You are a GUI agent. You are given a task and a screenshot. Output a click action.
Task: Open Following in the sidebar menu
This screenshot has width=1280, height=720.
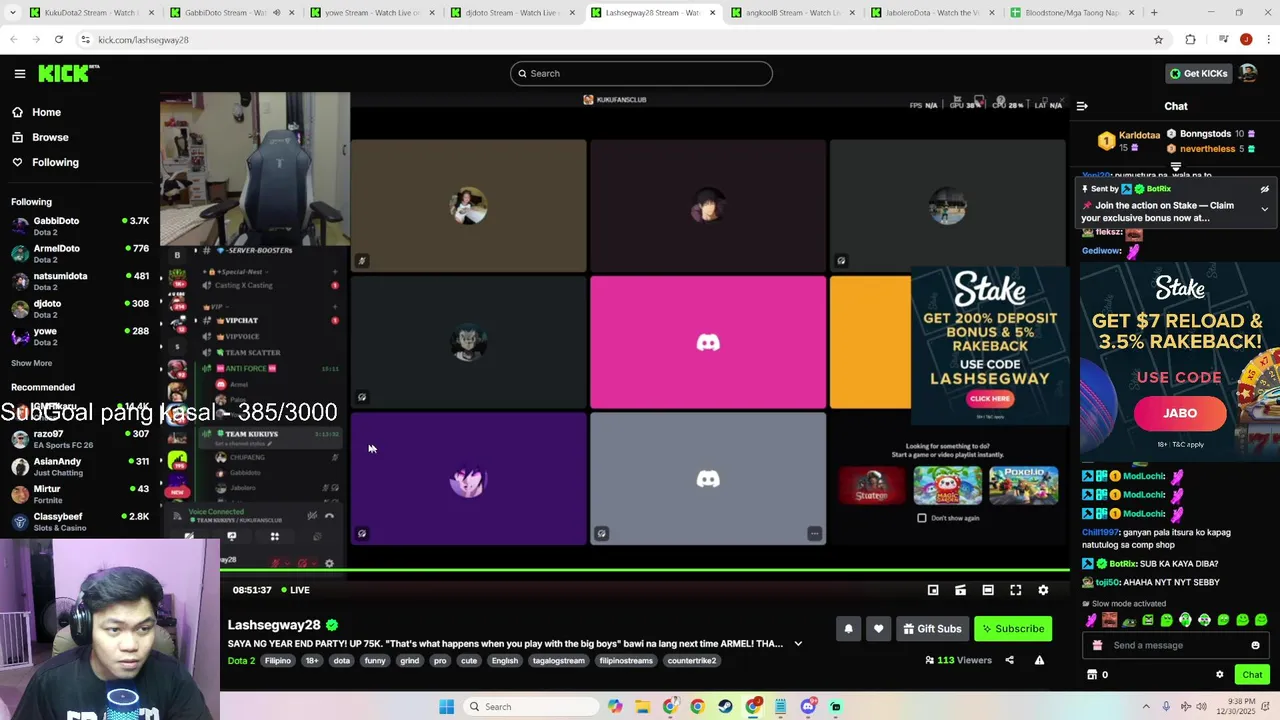[x=46, y=162]
